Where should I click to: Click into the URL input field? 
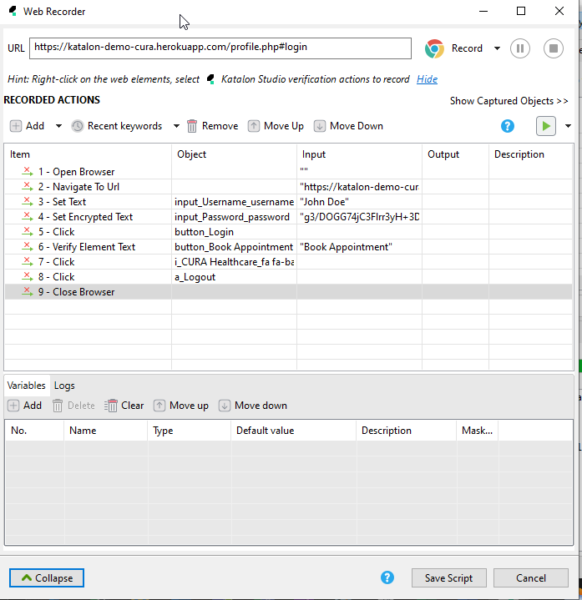tap(220, 48)
